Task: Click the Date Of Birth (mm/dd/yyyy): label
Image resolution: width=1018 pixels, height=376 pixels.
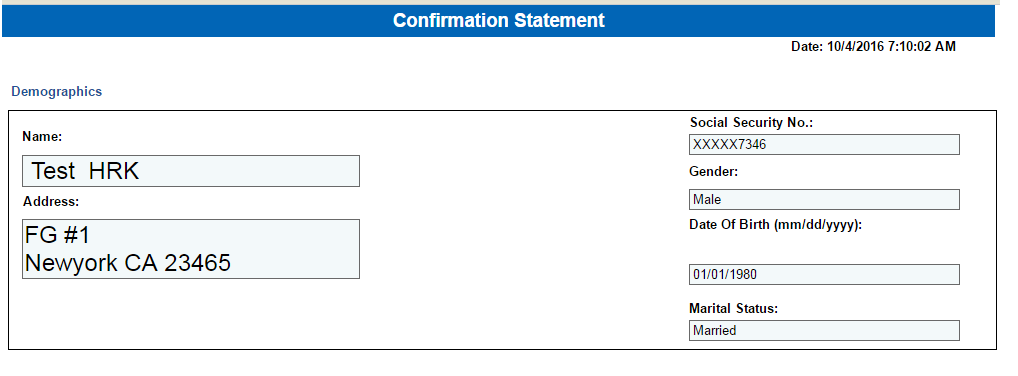Action: (x=775, y=225)
